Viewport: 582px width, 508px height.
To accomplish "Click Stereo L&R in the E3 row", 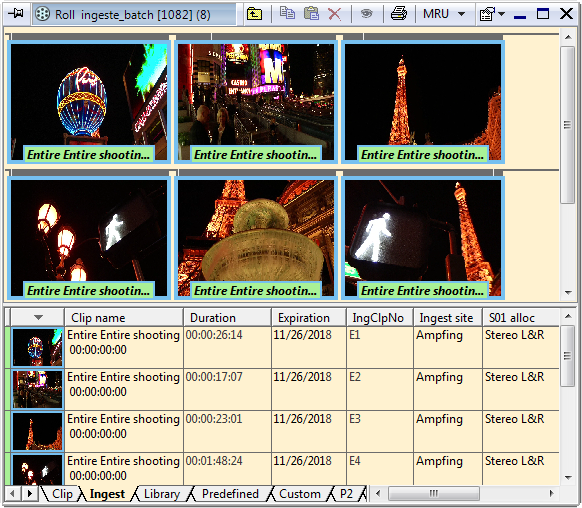I will (514, 419).
